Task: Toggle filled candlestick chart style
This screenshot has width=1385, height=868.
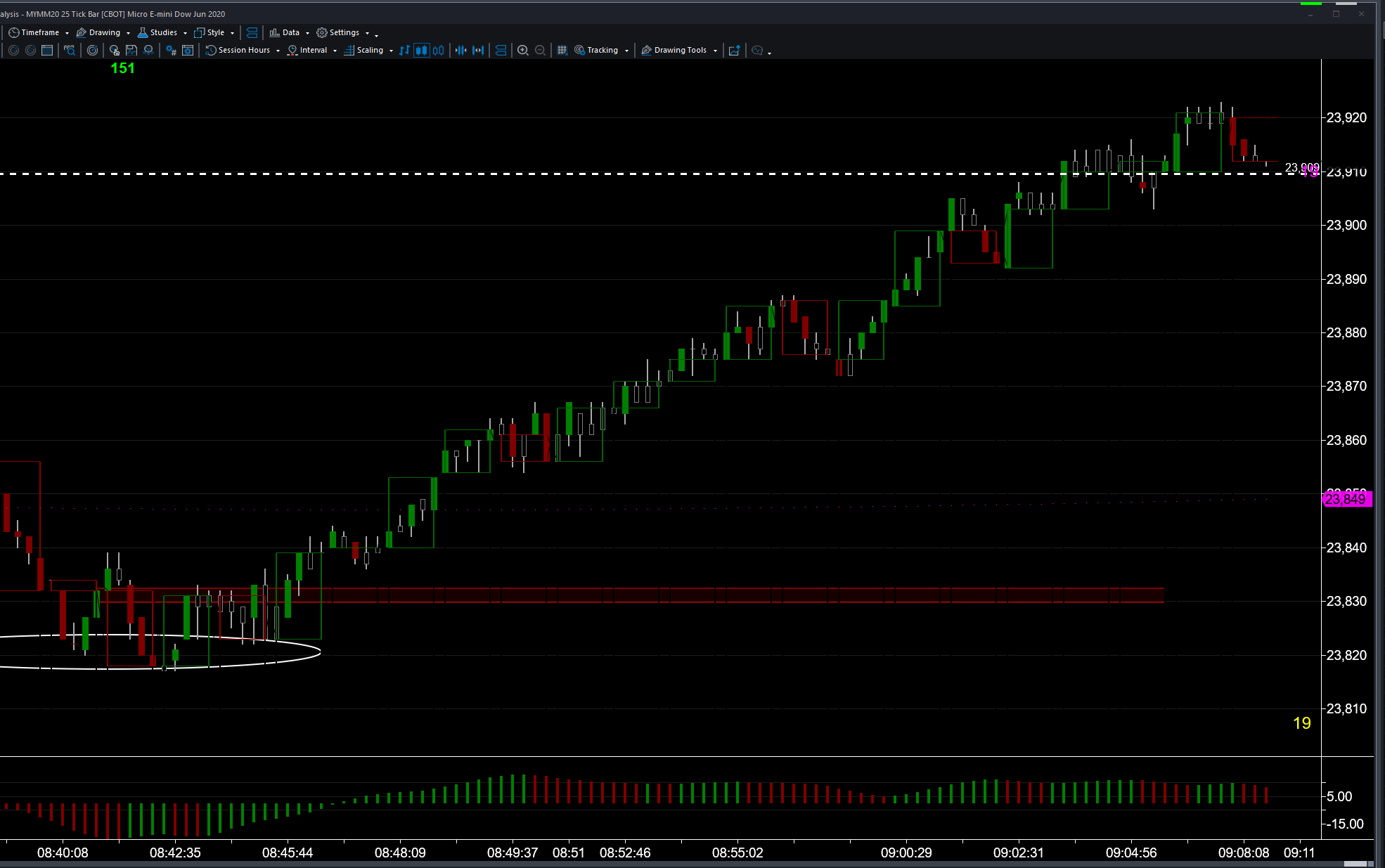Action: click(x=421, y=50)
